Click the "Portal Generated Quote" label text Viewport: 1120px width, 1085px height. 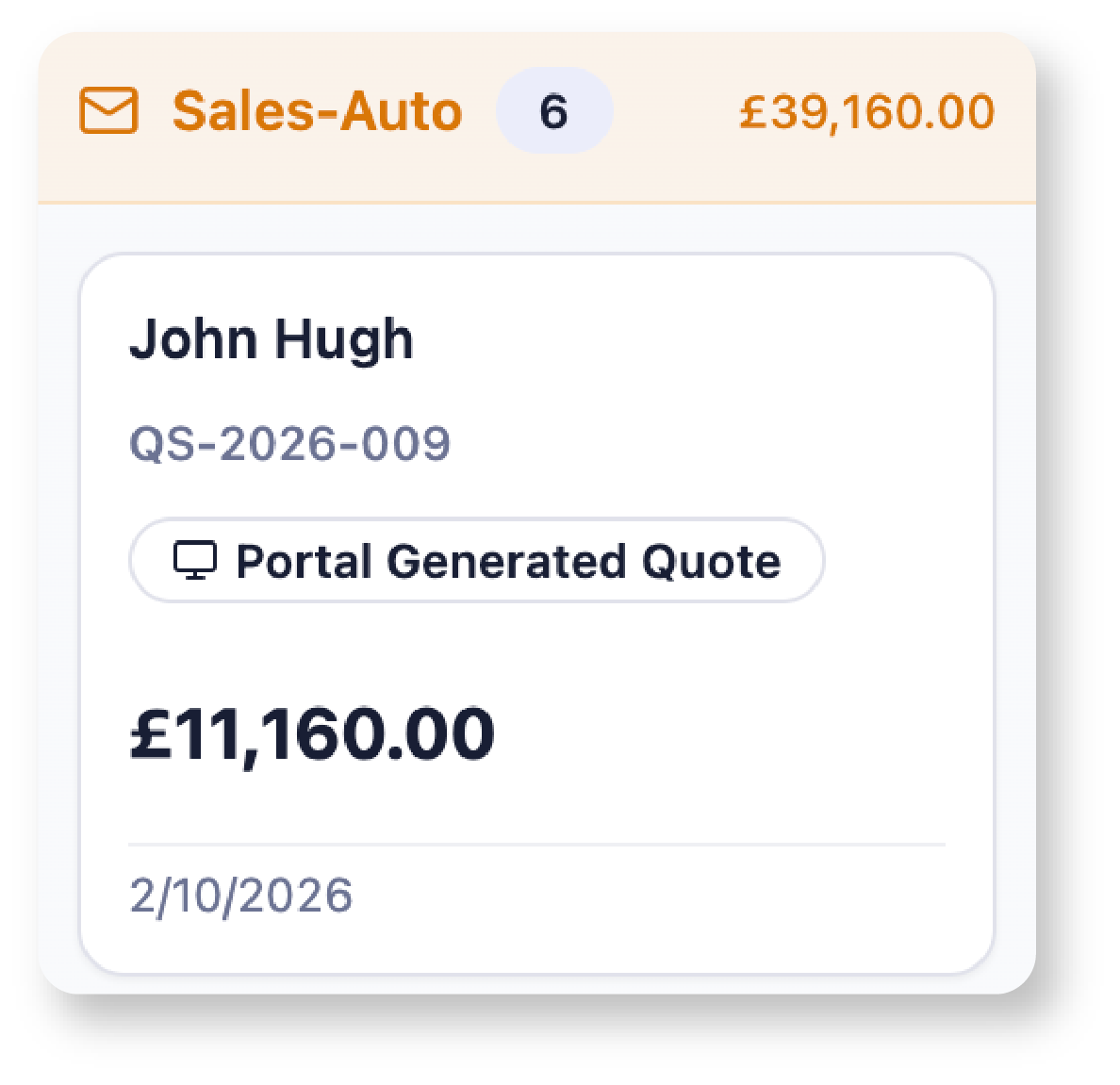click(508, 561)
